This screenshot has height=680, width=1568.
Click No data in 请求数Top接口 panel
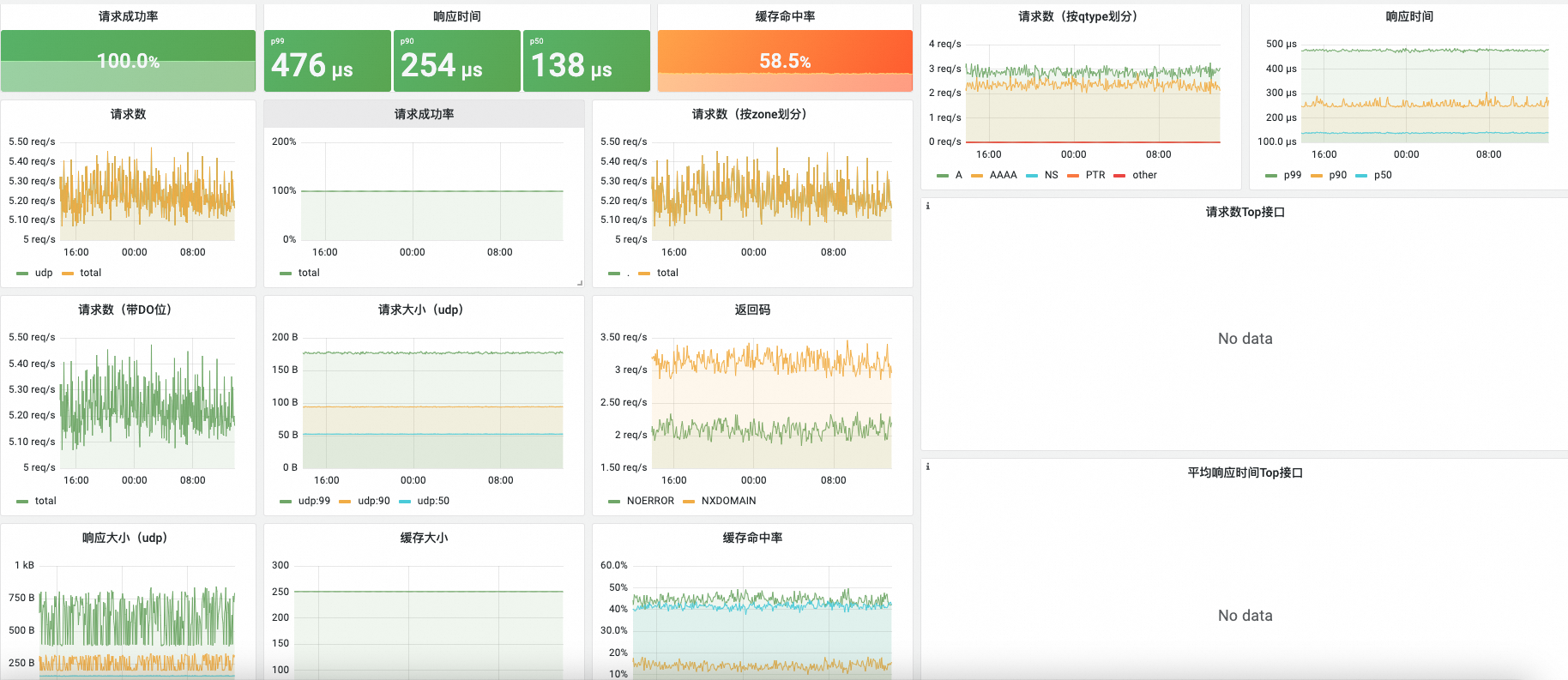[1245, 339]
